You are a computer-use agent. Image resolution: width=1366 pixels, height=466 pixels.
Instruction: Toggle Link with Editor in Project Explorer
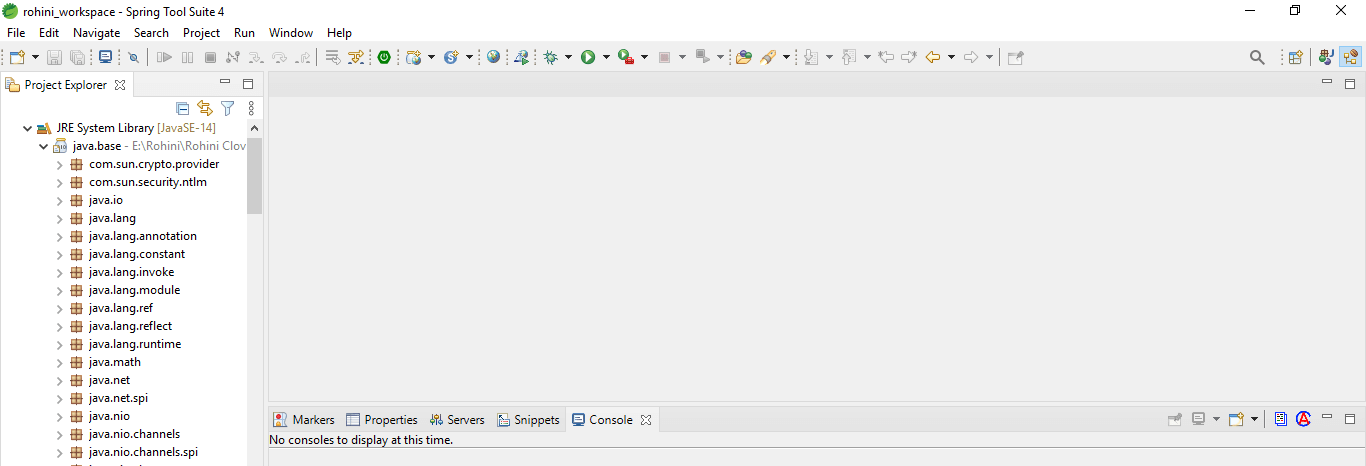[205, 108]
